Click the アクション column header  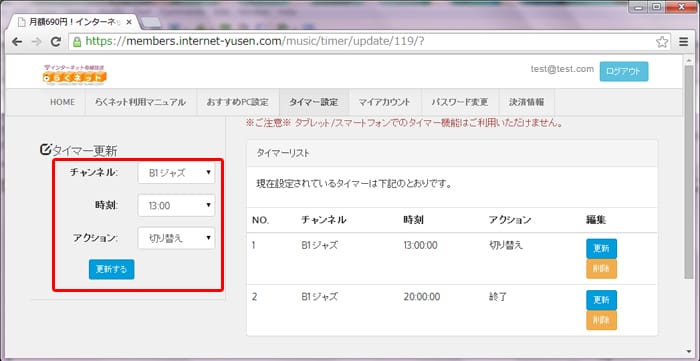[510, 220]
